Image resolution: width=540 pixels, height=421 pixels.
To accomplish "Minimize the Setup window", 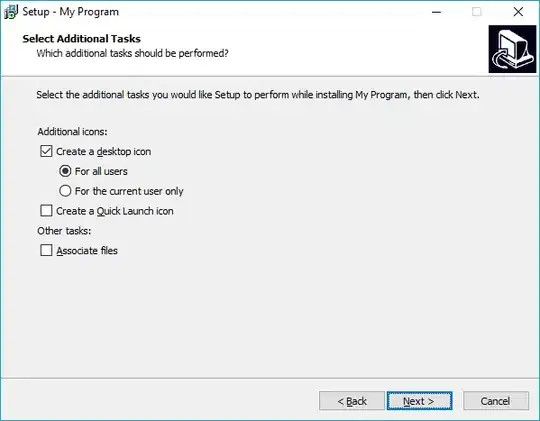I will point(436,12).
